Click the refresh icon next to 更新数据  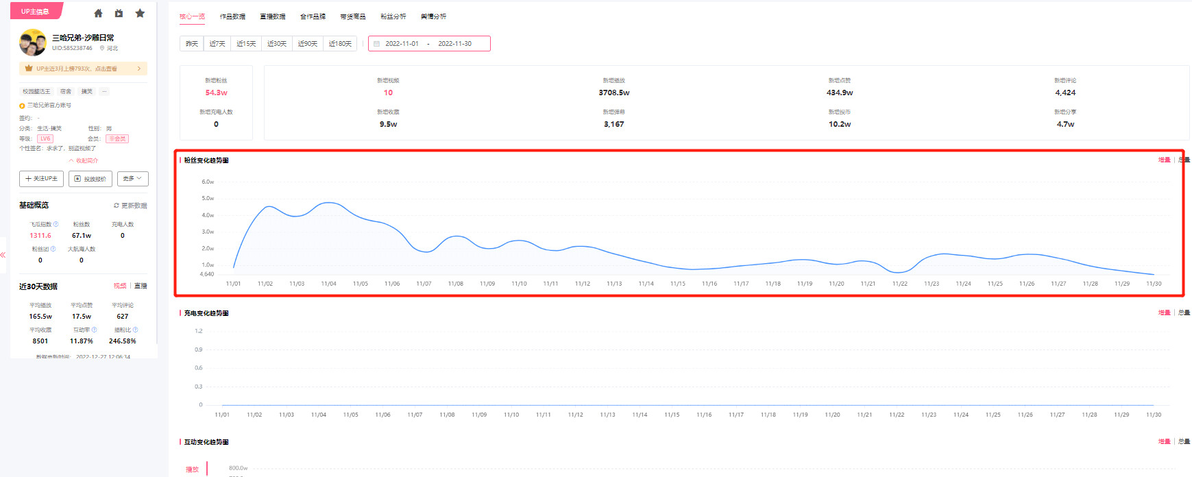click(x=116, y=205)
